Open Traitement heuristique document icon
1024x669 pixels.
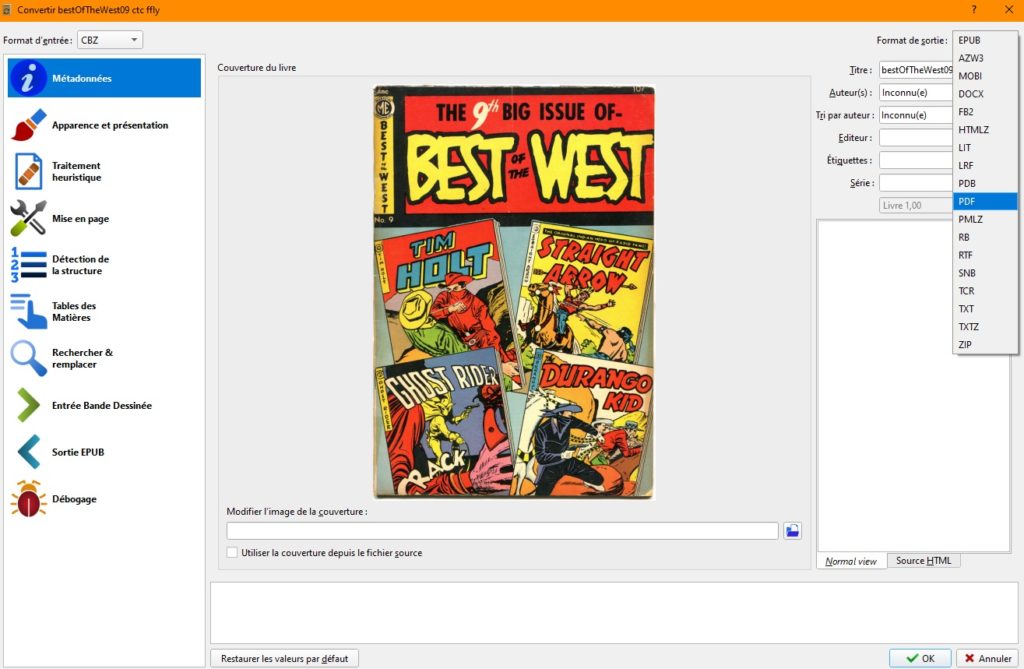click(29, 171)
